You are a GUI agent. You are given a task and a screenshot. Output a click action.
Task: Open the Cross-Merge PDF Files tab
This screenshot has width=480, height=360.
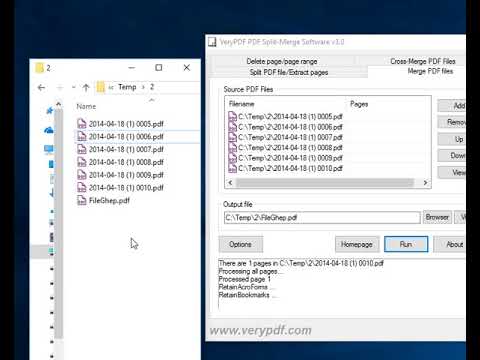tap(423, 61)
